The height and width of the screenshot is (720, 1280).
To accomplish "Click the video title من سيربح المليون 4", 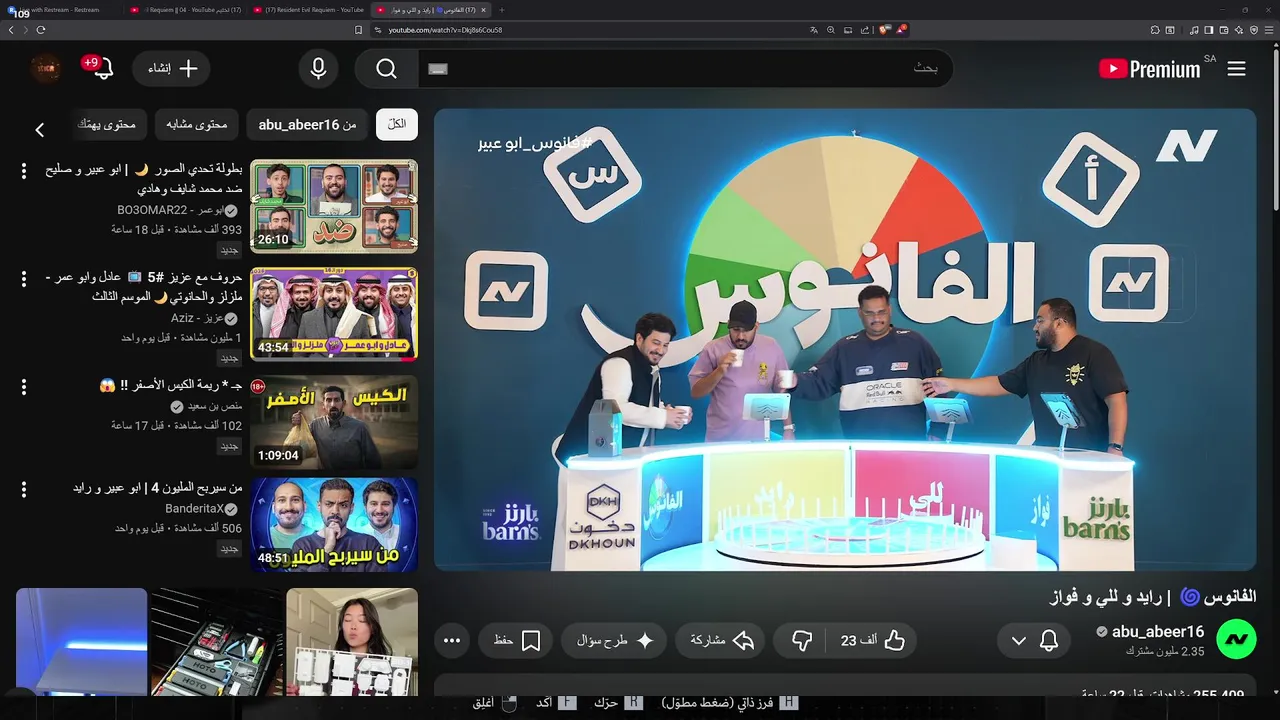I will (157, 487).
